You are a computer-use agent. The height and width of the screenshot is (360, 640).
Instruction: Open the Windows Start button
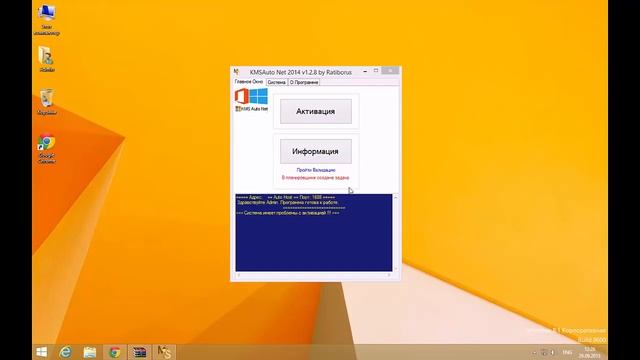(x=41, y=352)
